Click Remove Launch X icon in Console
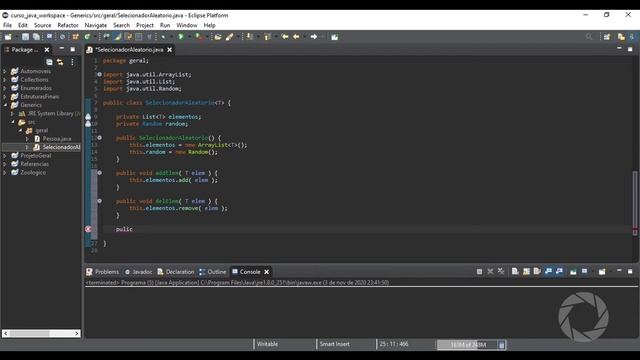640x360 pixels. point(490,271)
